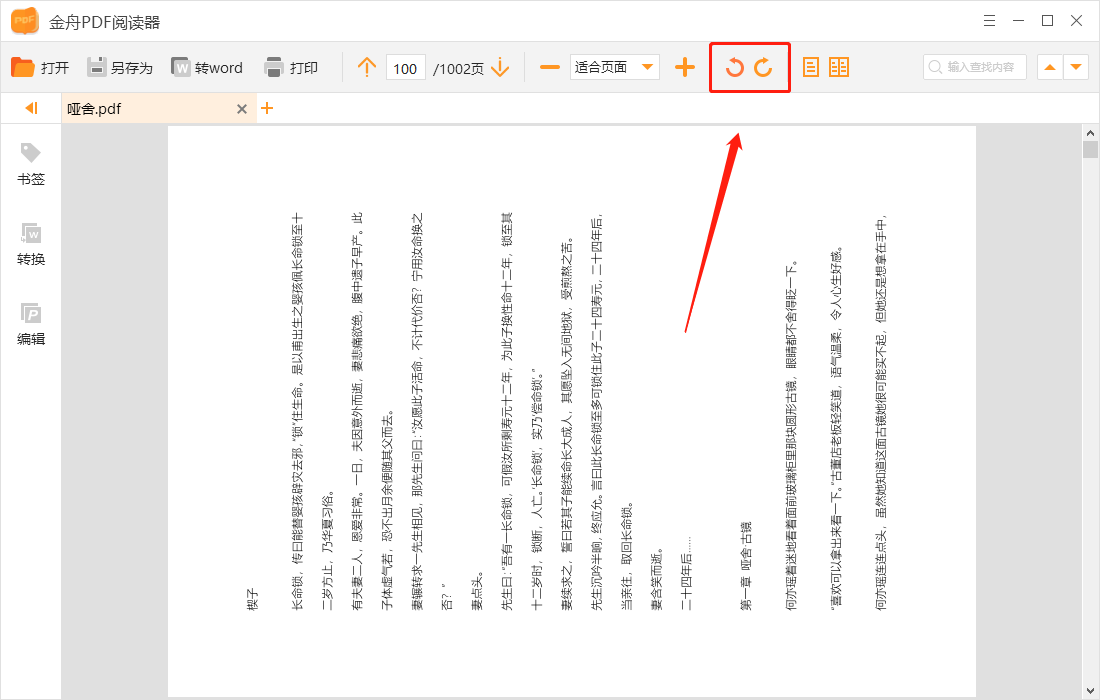This screenshot has width=1100, height=700.
Task: Go to next page down arrow
Action: pos(500,67)
